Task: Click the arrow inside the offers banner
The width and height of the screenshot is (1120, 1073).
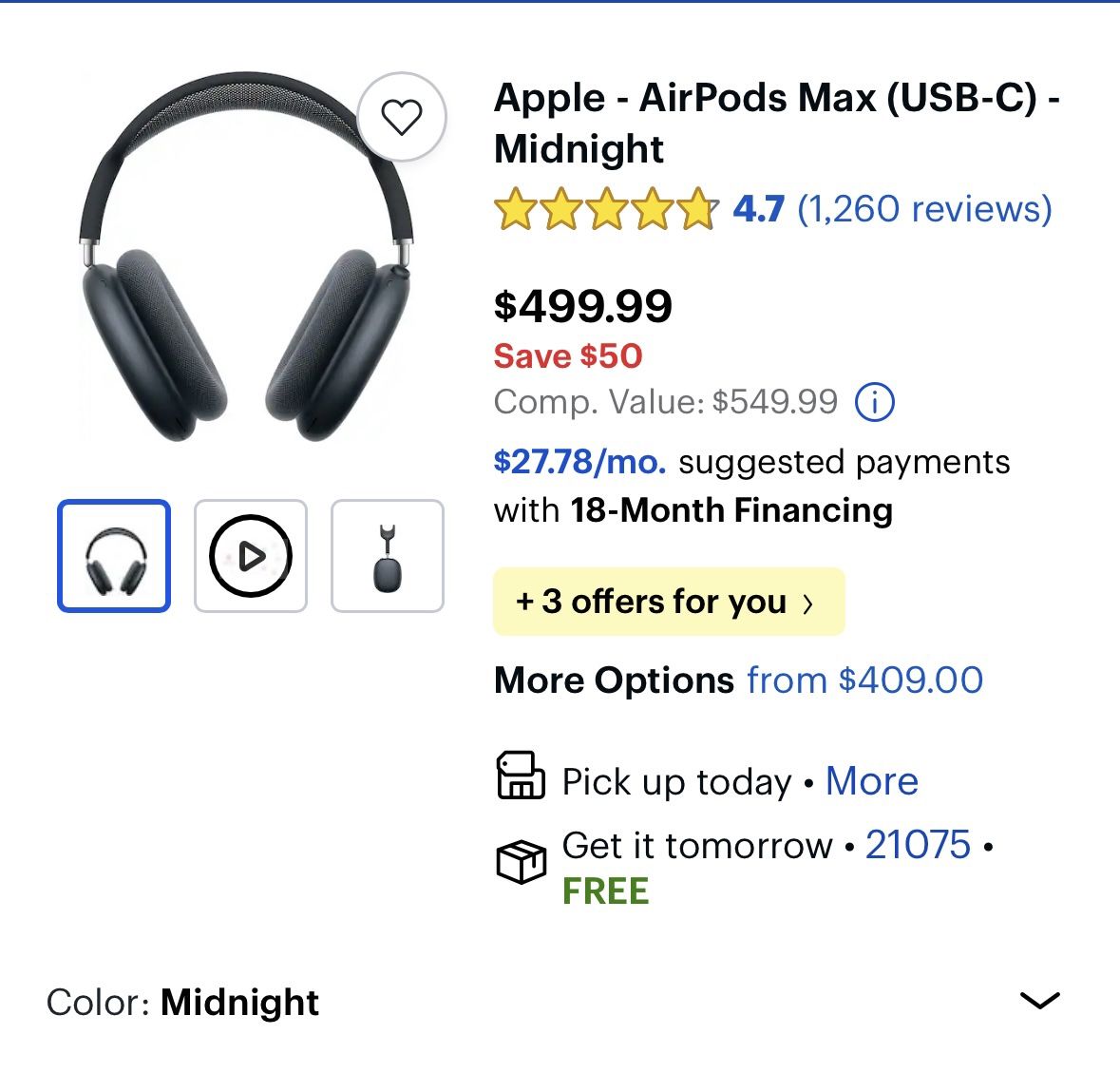Action: tap(809, 601)
